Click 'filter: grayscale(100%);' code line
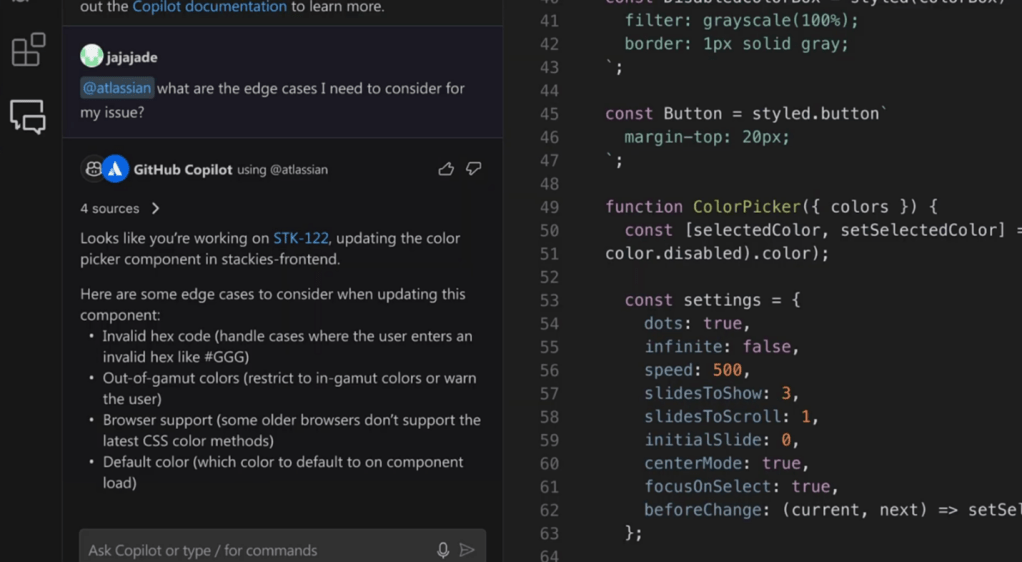This screenshot has width=1022, height=562. coord(741,21)
